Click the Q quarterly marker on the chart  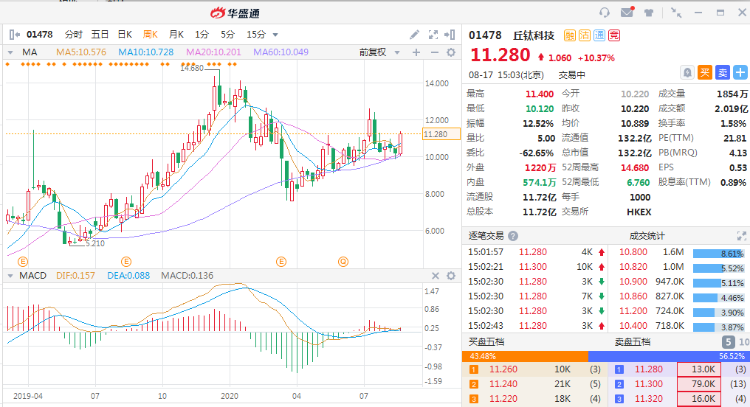pyautogui.click(x=343, y=262)
